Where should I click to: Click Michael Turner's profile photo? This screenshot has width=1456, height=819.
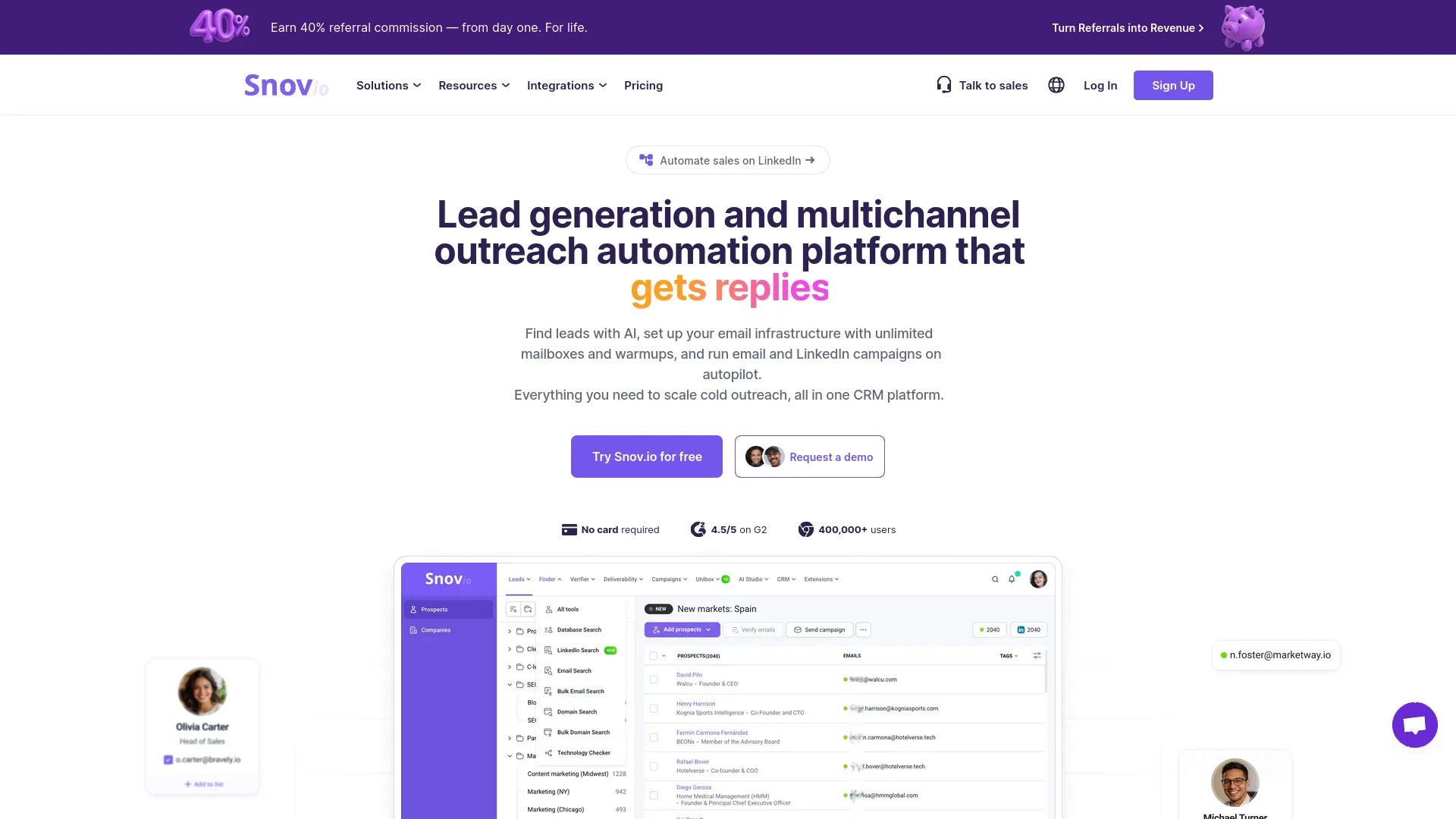pyautogui.click(x=1235, y=782)
